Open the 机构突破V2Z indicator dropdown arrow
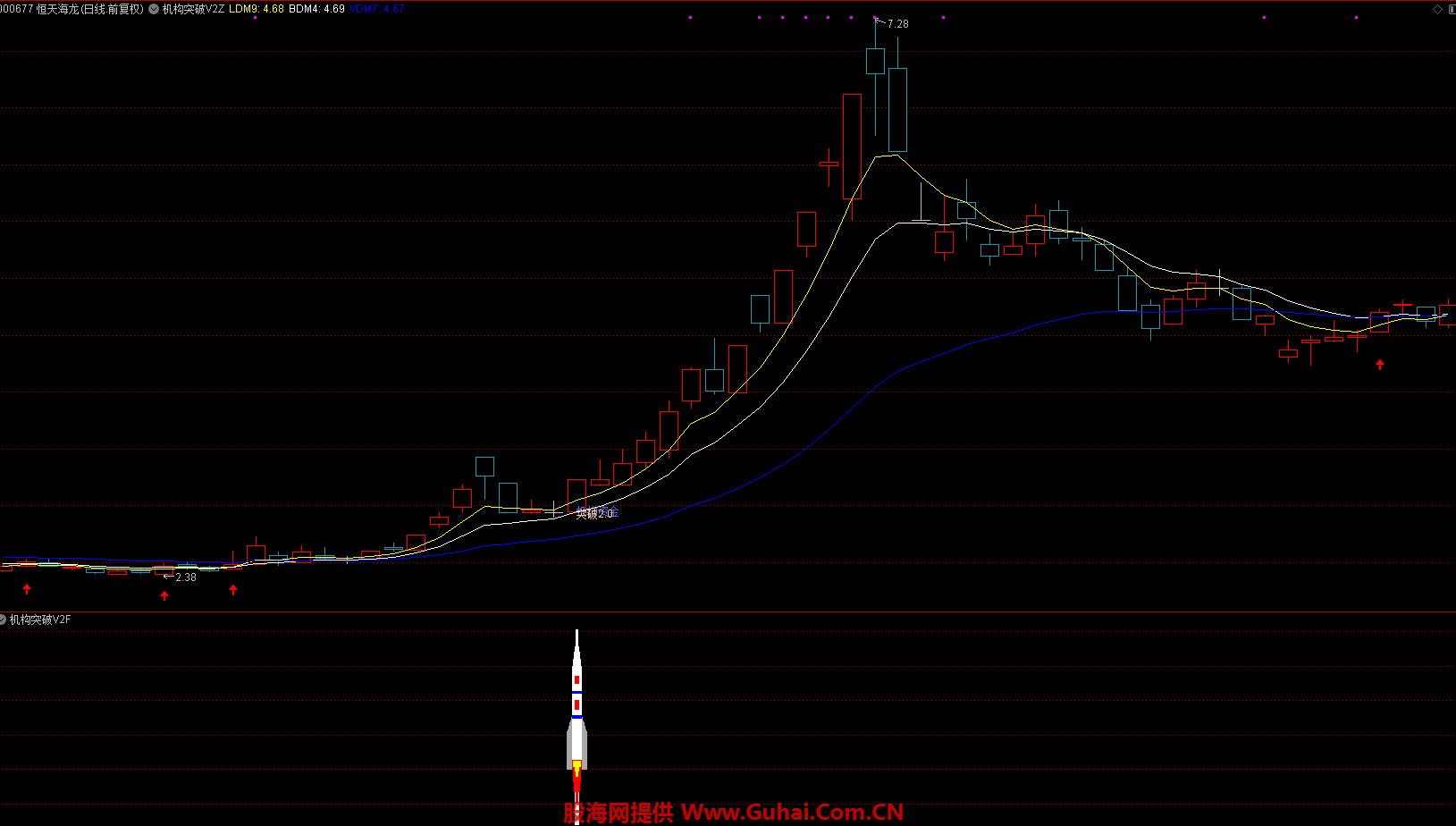1456x826 pixels. (x=154, y=9)
